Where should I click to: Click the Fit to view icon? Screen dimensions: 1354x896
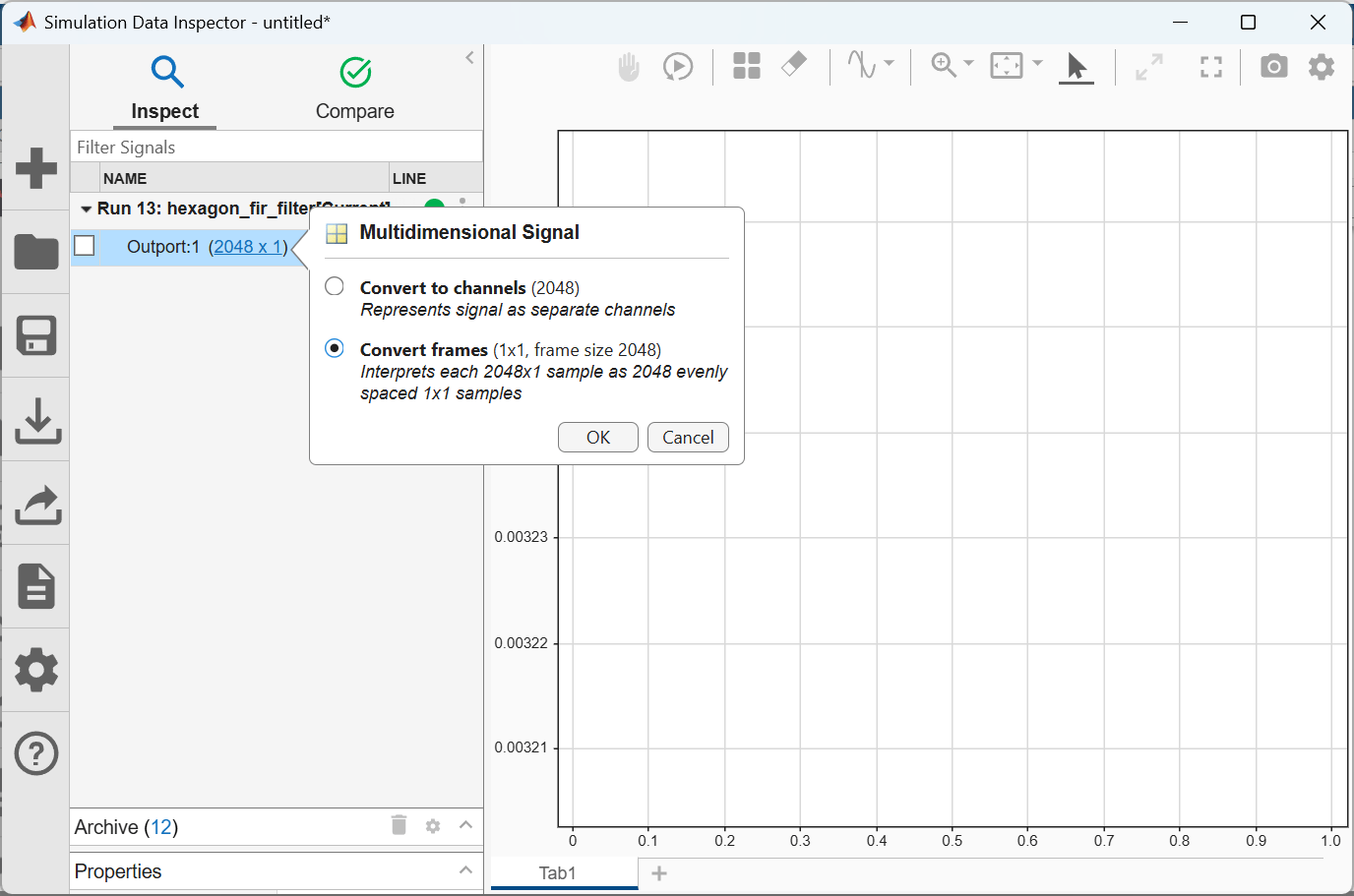click(1007, 66)
